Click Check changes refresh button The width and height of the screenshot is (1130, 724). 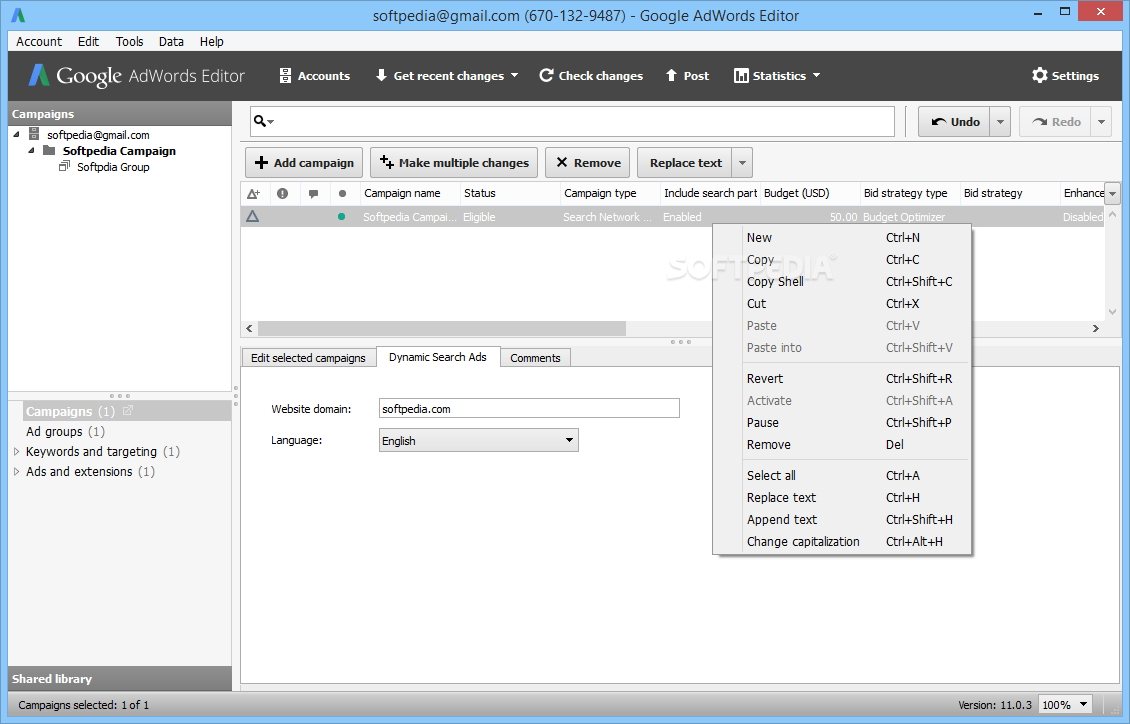[591, 76]
